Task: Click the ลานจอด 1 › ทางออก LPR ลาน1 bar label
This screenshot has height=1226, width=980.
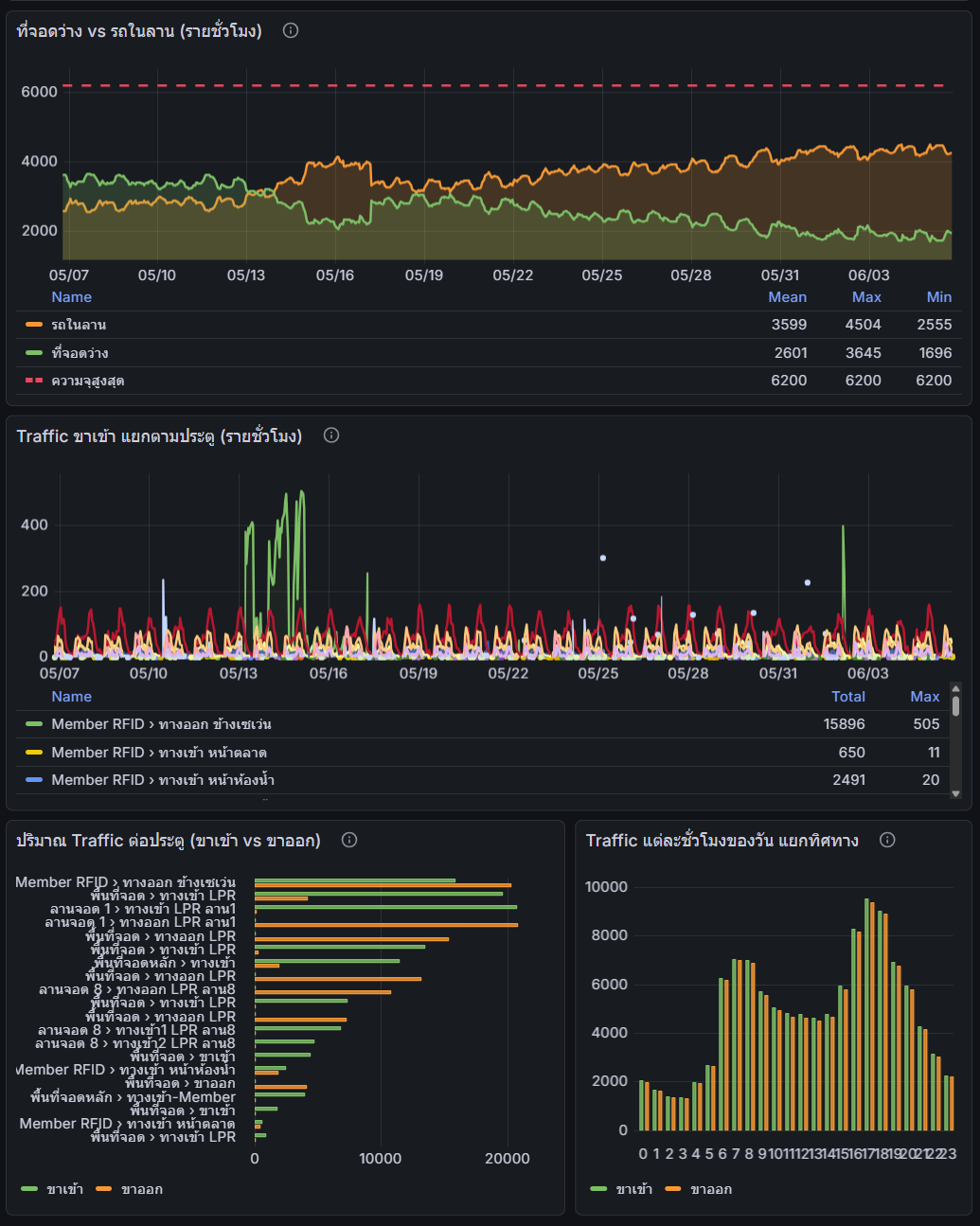Action: [141, 922]
